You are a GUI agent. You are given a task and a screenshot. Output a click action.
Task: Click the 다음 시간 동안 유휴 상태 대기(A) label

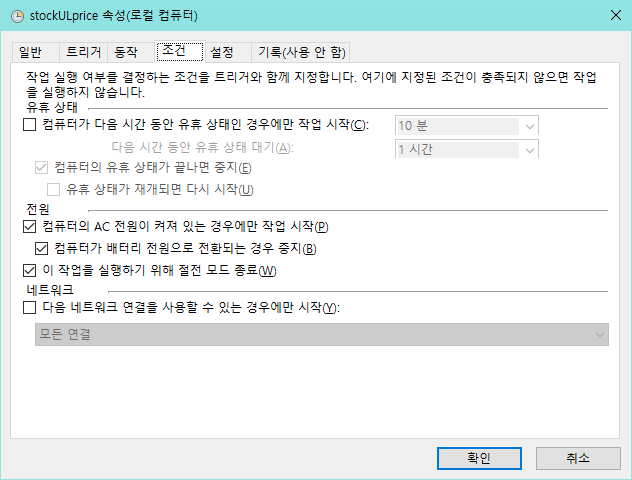coord(202,147)
